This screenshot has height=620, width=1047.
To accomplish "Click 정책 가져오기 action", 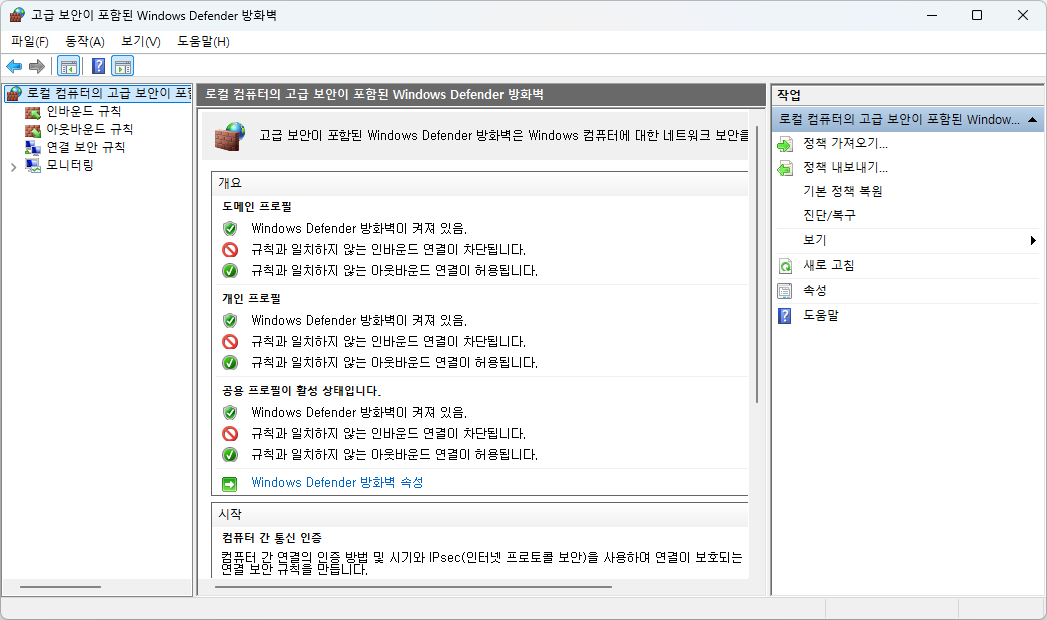I will (845, 143).
